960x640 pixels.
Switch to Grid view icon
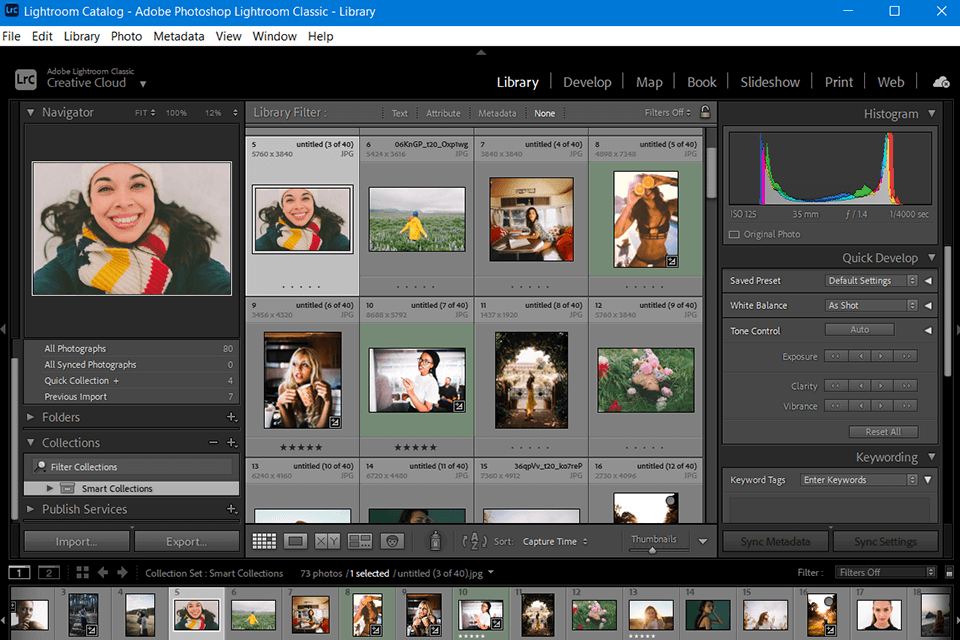point(264,541)
